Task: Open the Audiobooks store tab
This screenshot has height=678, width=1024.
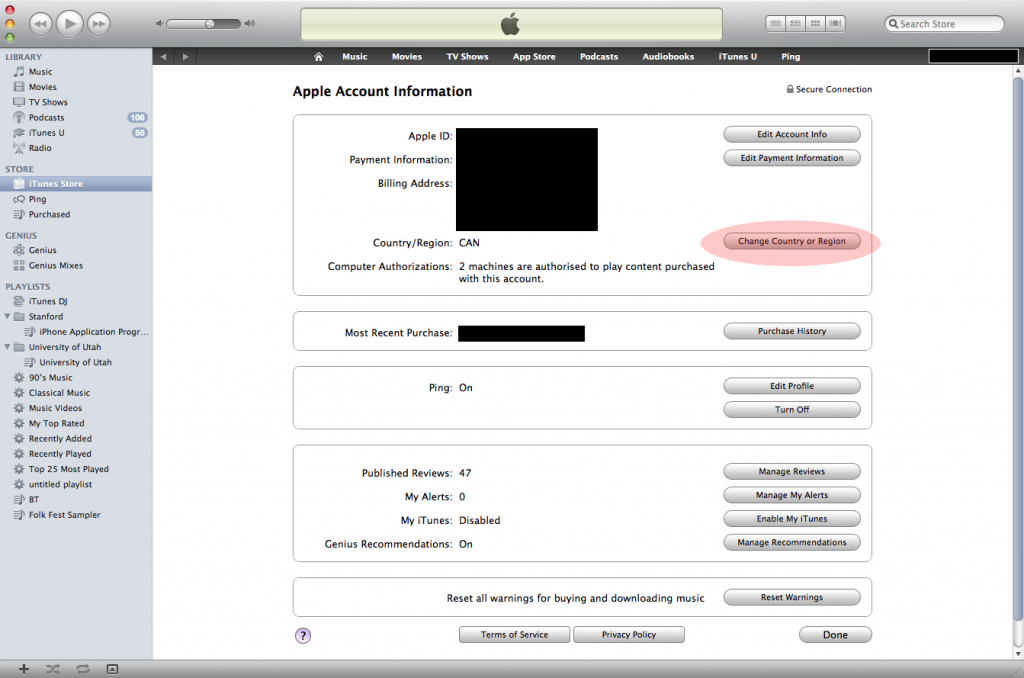Action: [x=668, y=57]
